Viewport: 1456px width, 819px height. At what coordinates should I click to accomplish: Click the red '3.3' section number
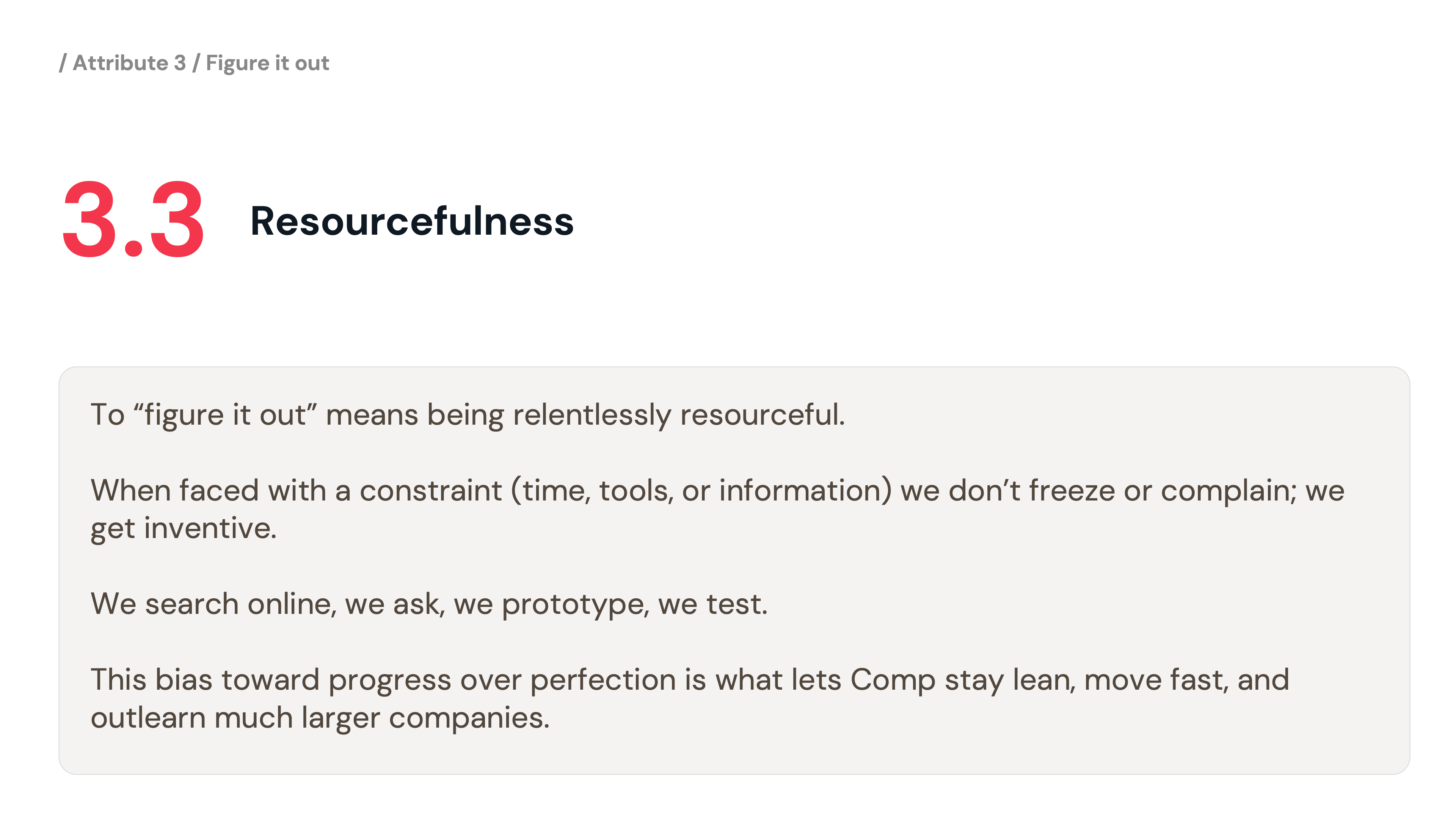pyautogui.click(x=133, y=220)
